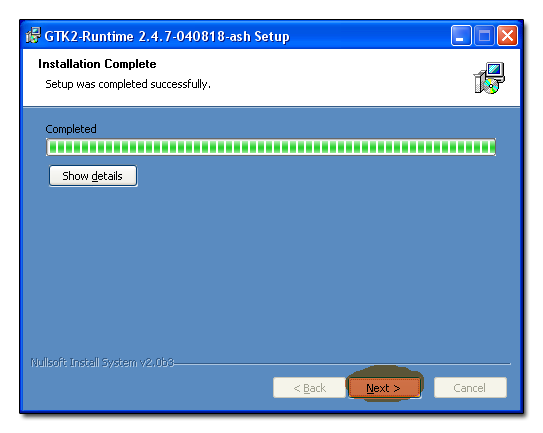Viewport: 543px width, 433px height.
Task: Click the installer icon in title bar
Action: 33,35
